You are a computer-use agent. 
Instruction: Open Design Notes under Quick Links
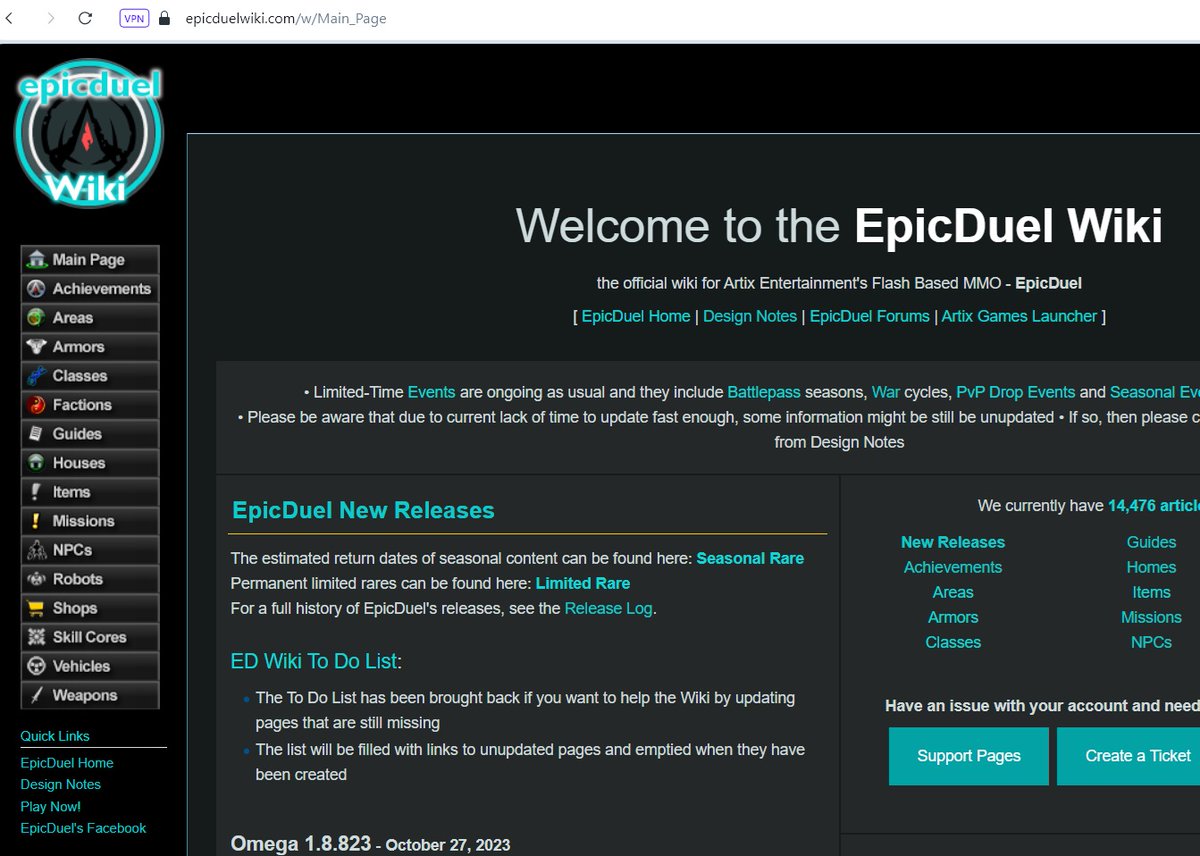click(x=61, y=785)
